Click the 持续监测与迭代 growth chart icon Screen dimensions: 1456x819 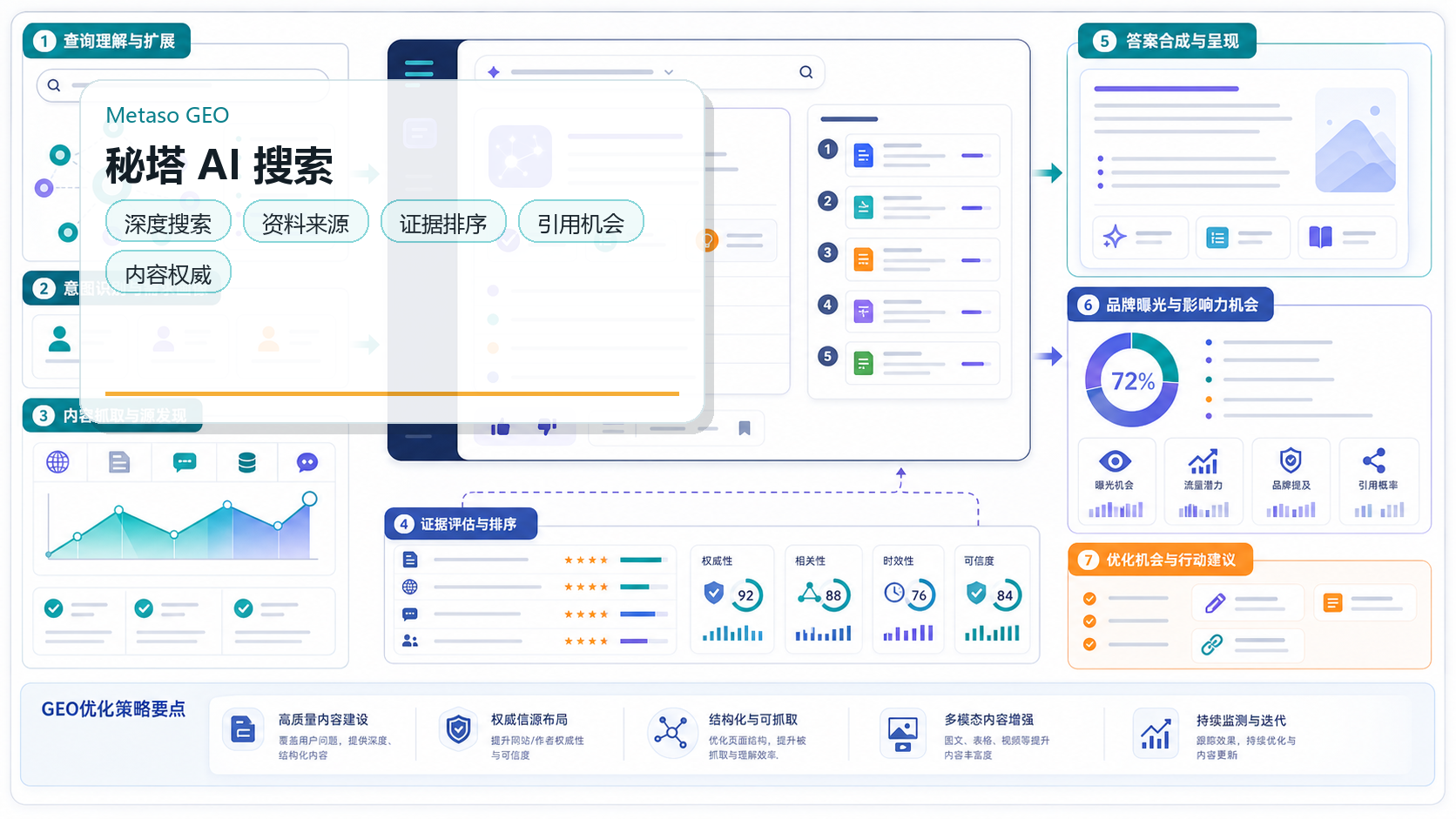click(1156, 734)
